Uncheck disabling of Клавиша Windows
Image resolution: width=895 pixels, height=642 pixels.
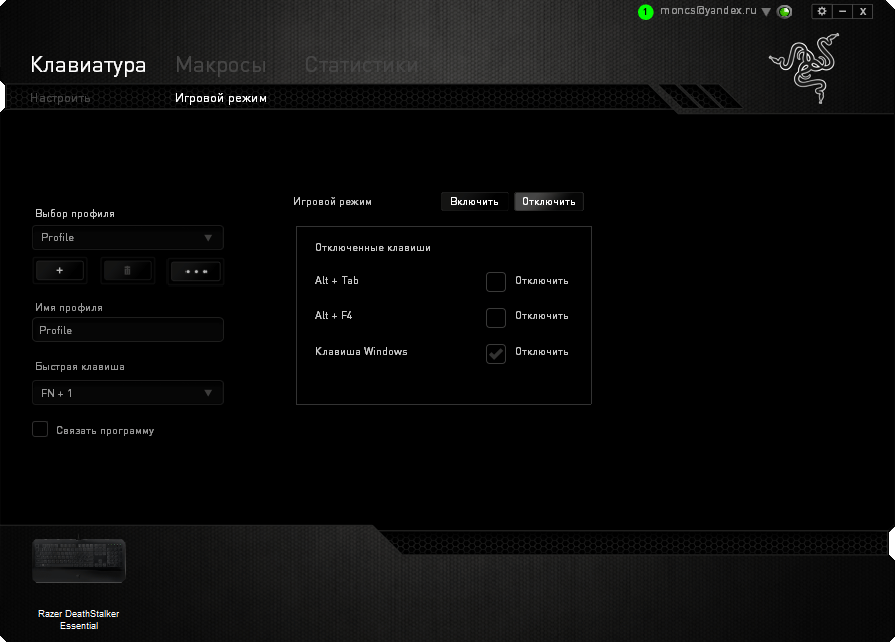[x=495, y=353]
